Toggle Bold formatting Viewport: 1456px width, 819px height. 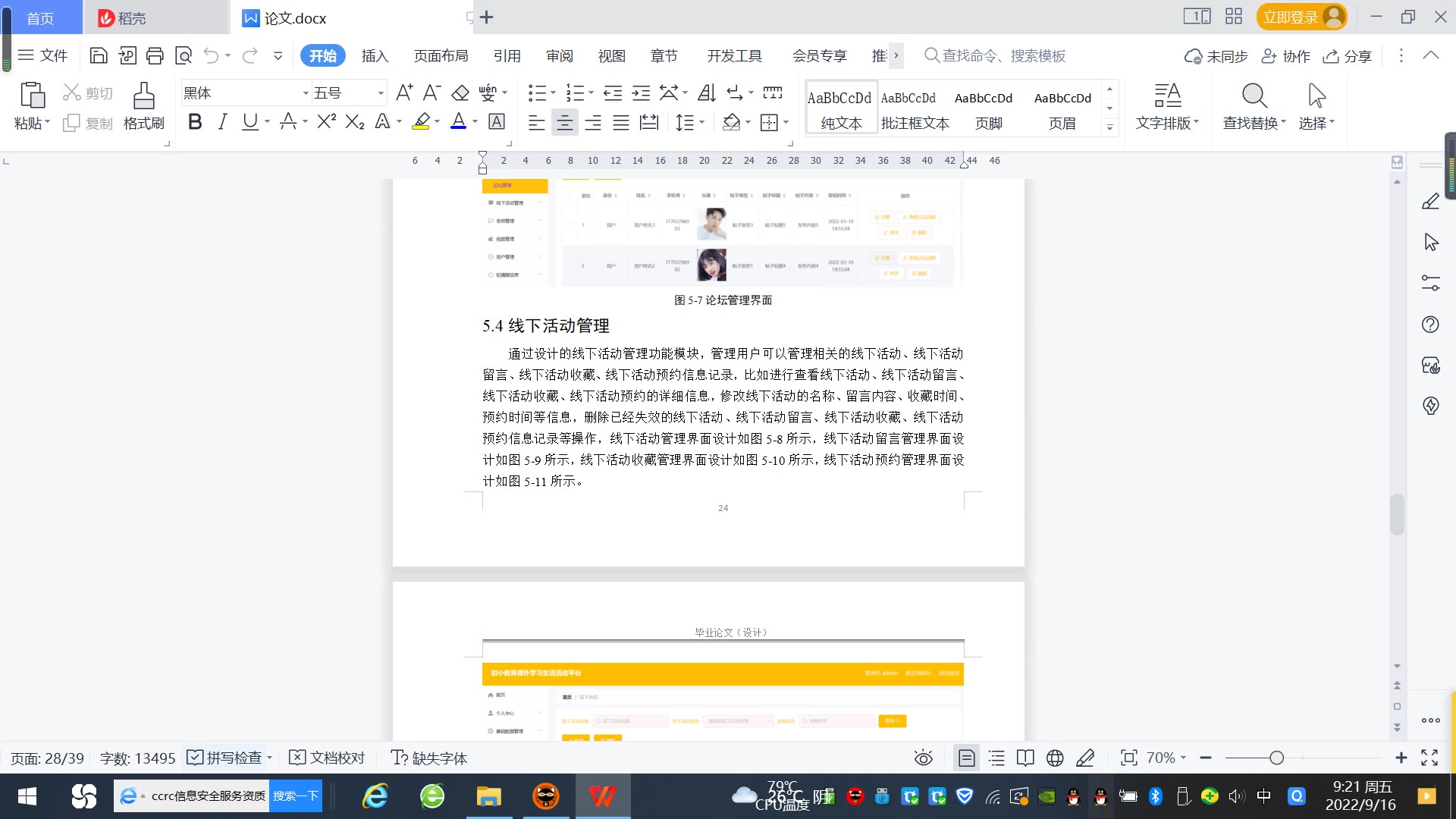click(195, 122)
